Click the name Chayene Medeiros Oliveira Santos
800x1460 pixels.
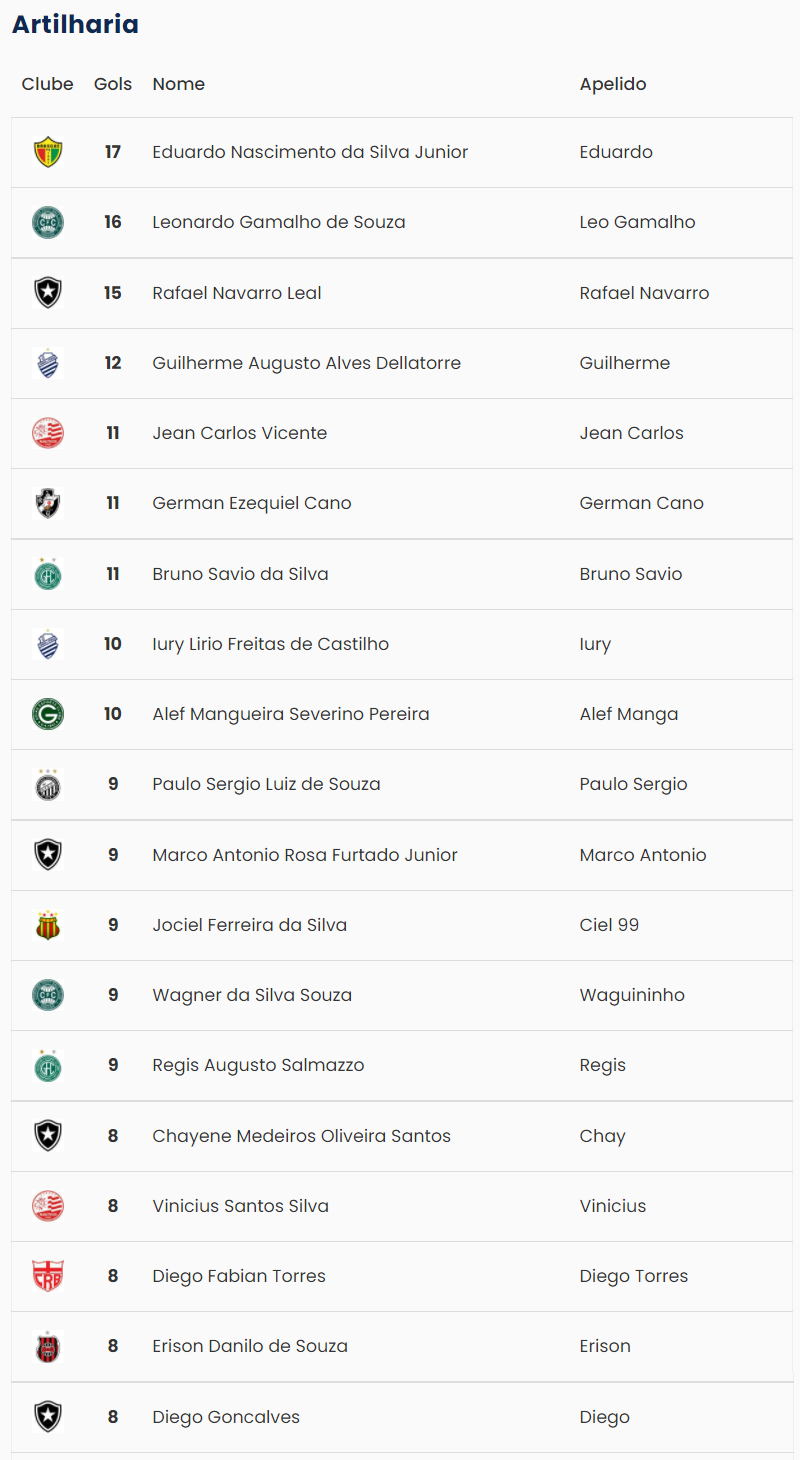tap(301, 1136)
